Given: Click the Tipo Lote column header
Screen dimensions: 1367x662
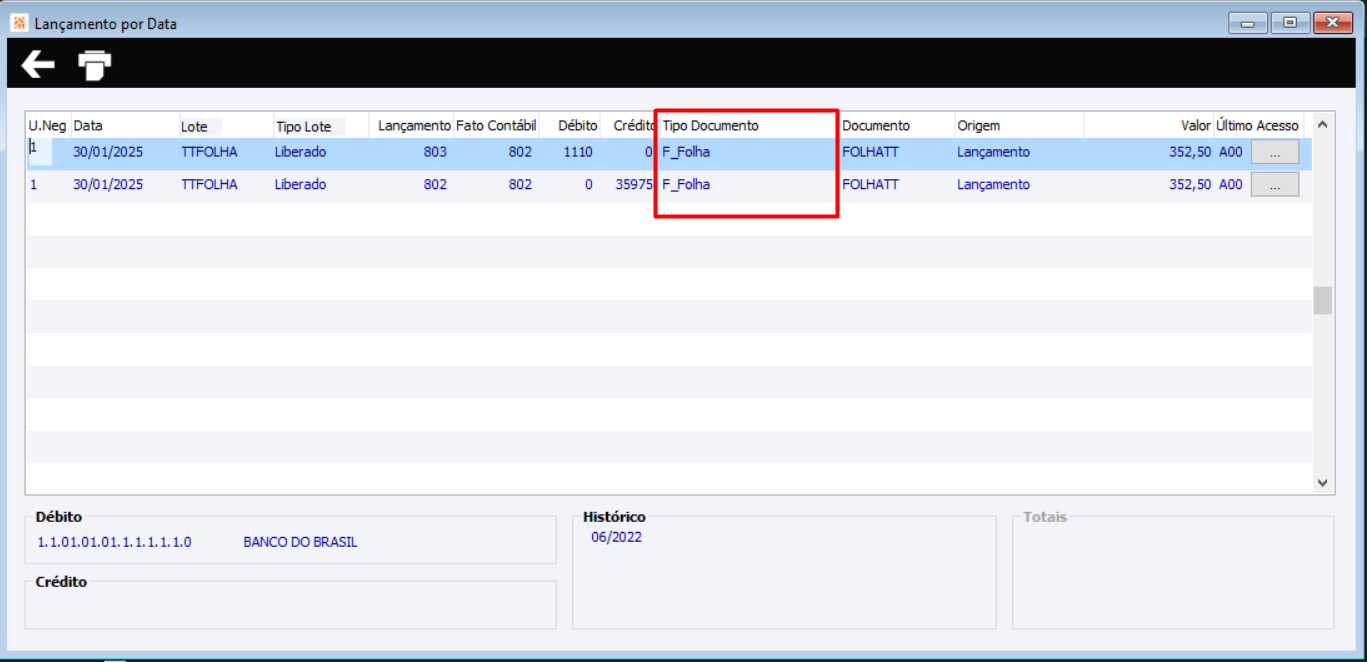Looking at the screenshot, I should point(302,127).
